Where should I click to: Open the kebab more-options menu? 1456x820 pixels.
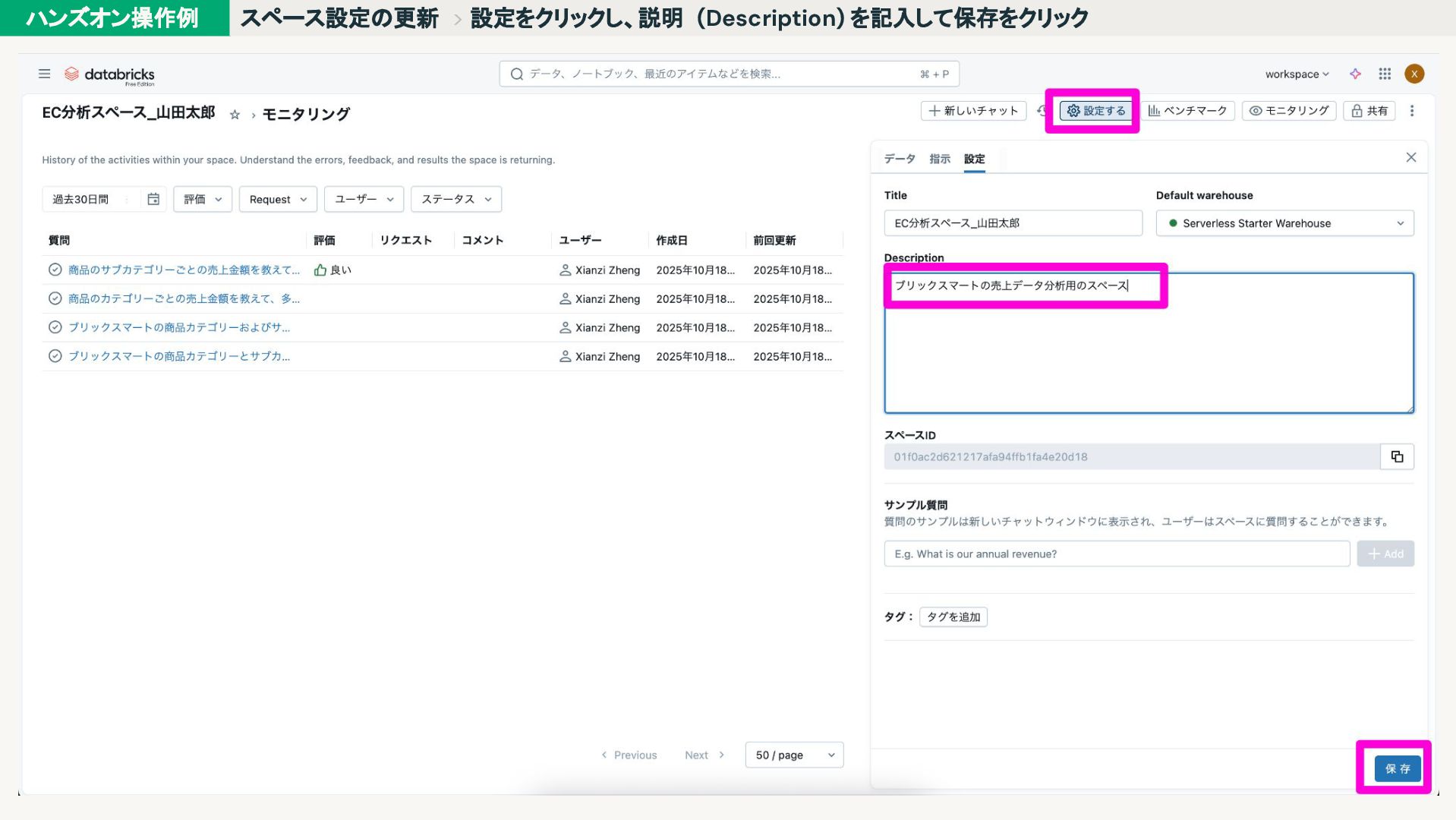(x=1412, y=111)
